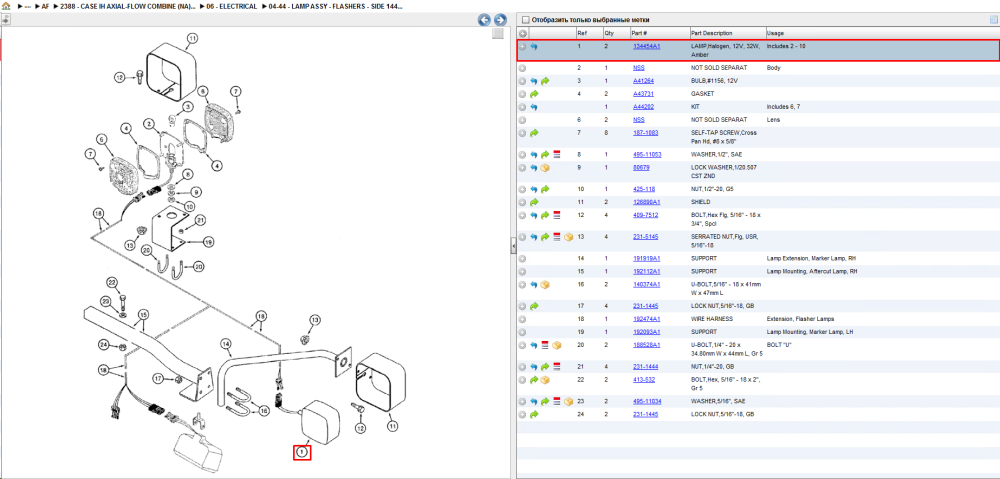Screen dimensions: 1000x479
Task: Sort by the 'Part #' column header
Action: click(x=640, y=33)
